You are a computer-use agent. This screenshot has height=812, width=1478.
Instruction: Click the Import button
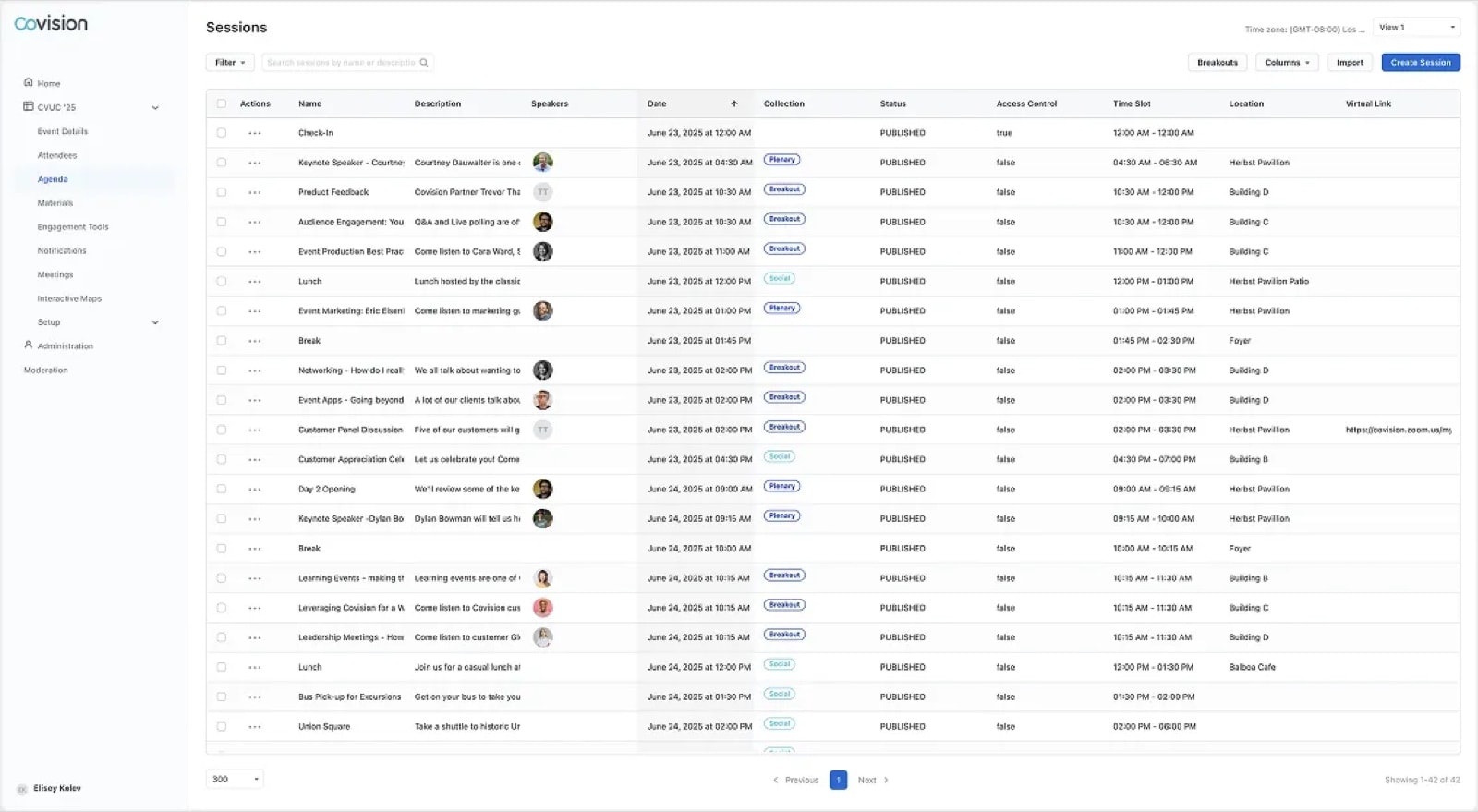[x=1350, y=63]
